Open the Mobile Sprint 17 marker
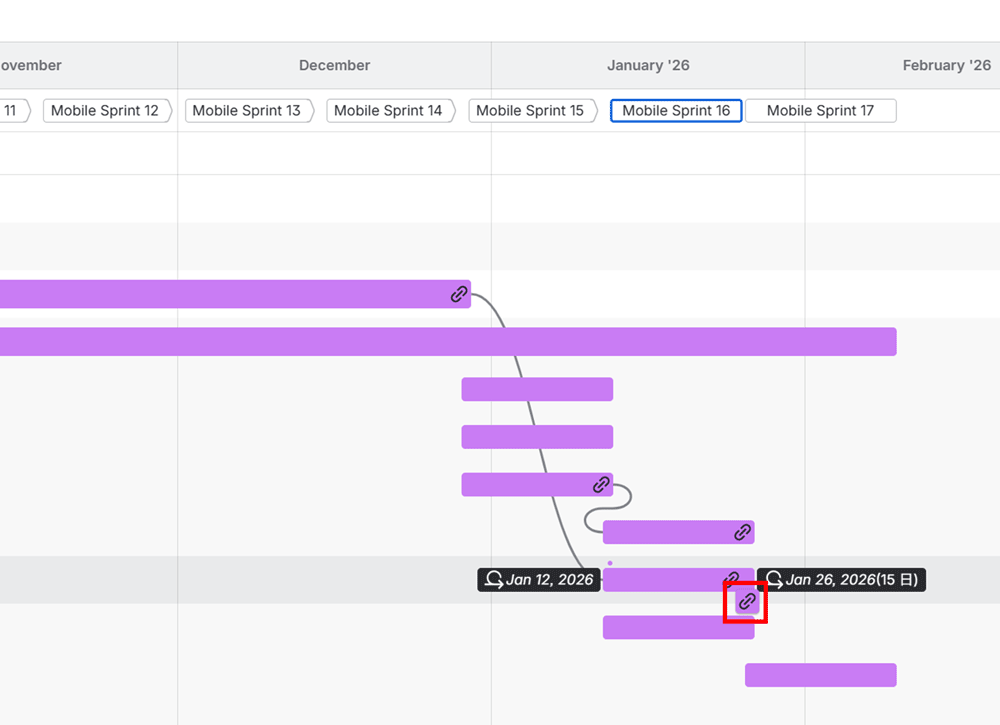The image size is (1000, 725). pyautogui.click(x=820, y=111)
